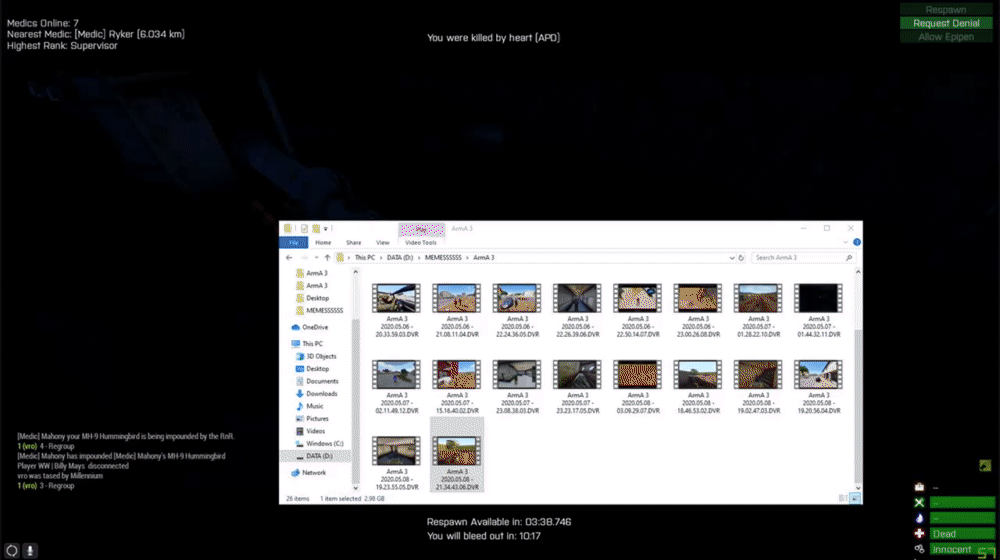Select the dark video file 2020.05.07 - 01.44.32.11.DVR
Image resolution: width=1000 pixels, height=560 pixels.
point(818,311)
